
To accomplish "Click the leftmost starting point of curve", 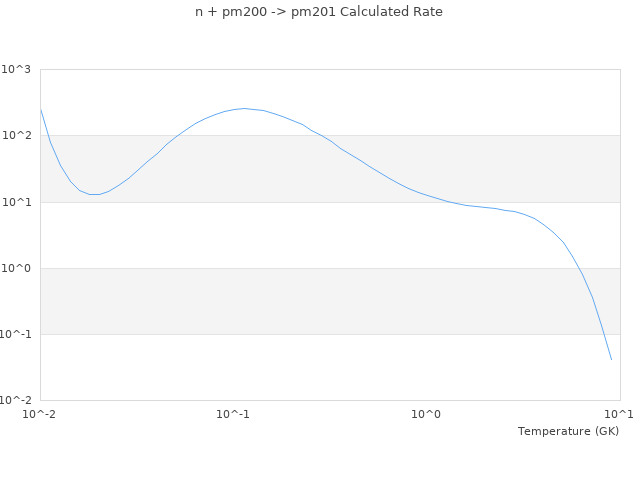I will (x=41, y=109).
